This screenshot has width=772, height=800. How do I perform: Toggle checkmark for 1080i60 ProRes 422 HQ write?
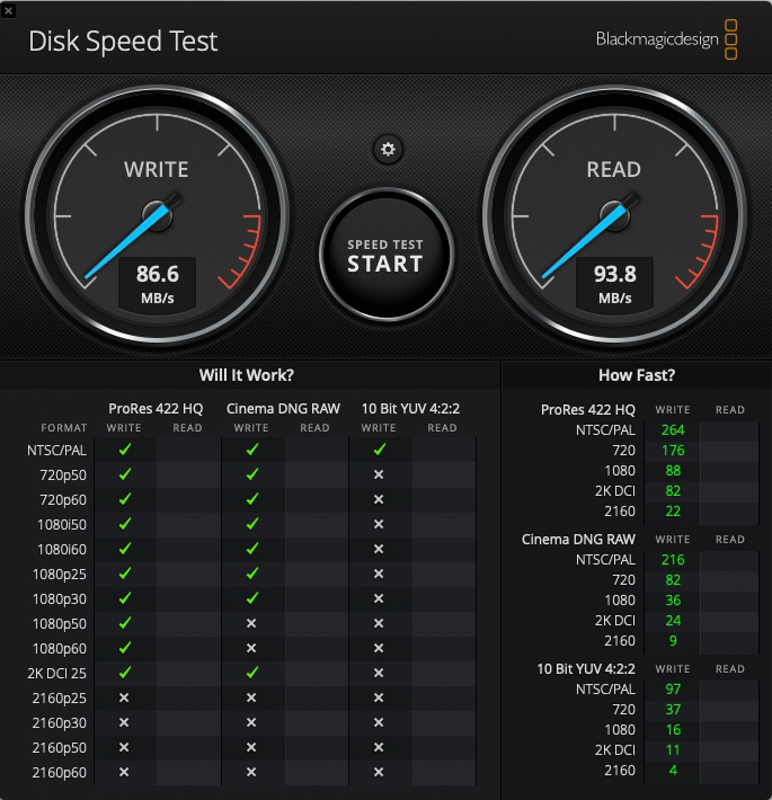tap(123, 548)
